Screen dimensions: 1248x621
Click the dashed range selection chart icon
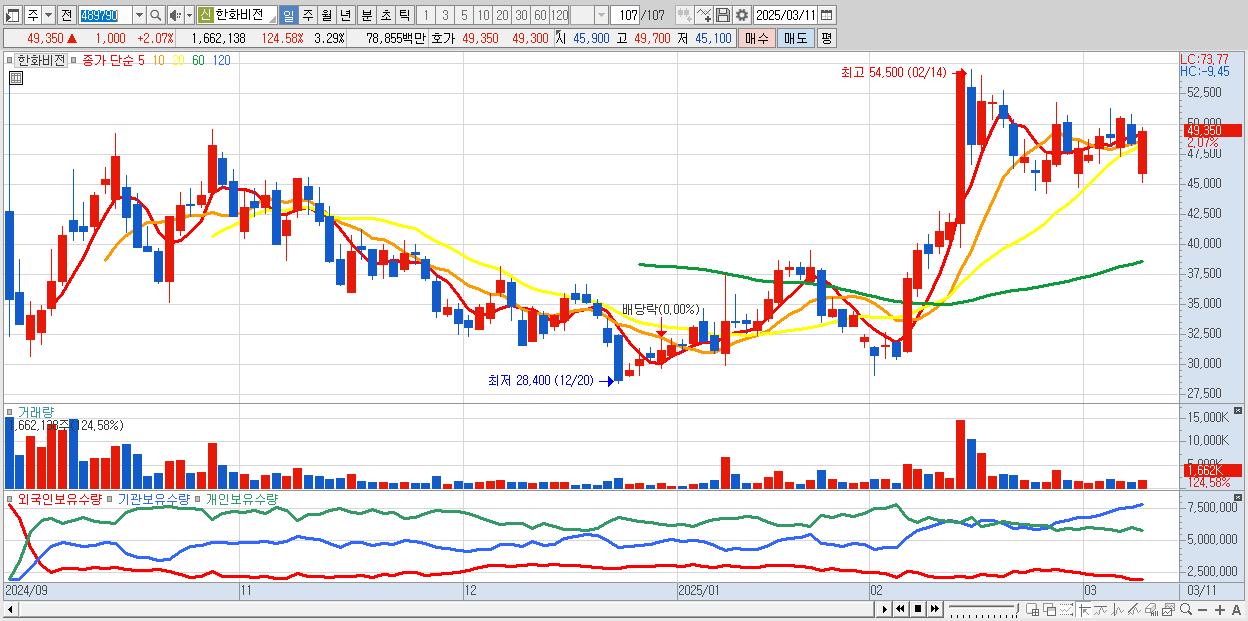tap(1066, 609)
